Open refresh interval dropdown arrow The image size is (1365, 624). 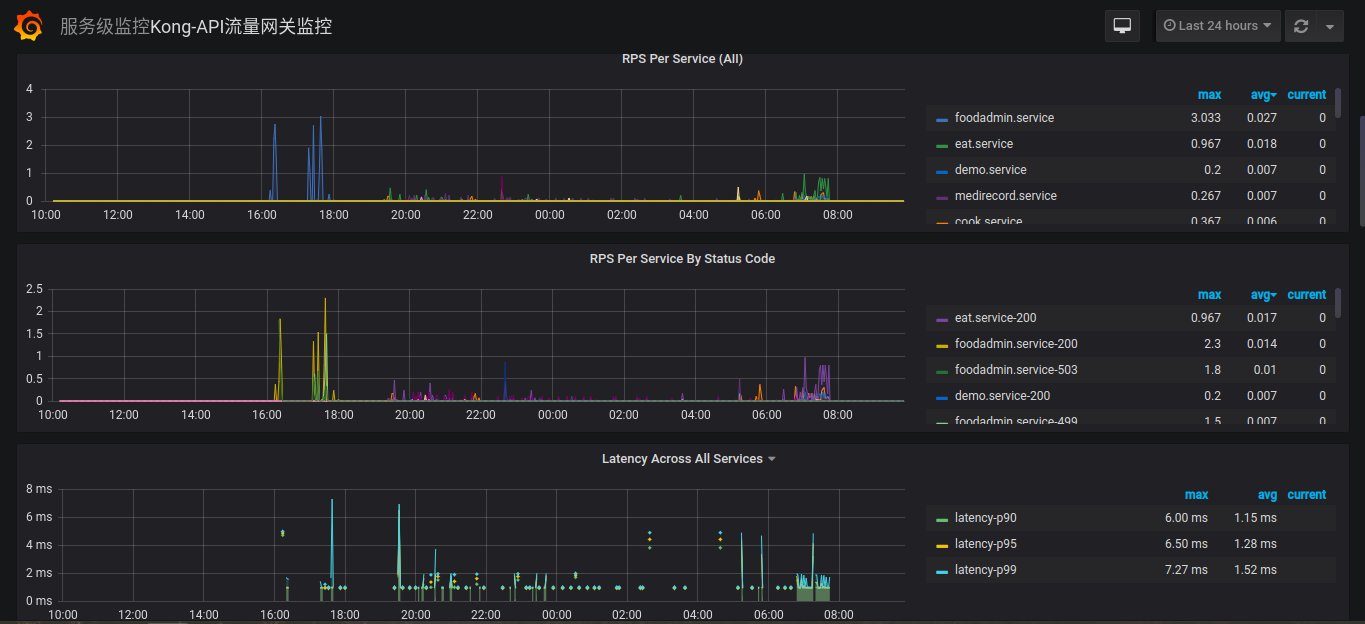tap(1330, 27)
